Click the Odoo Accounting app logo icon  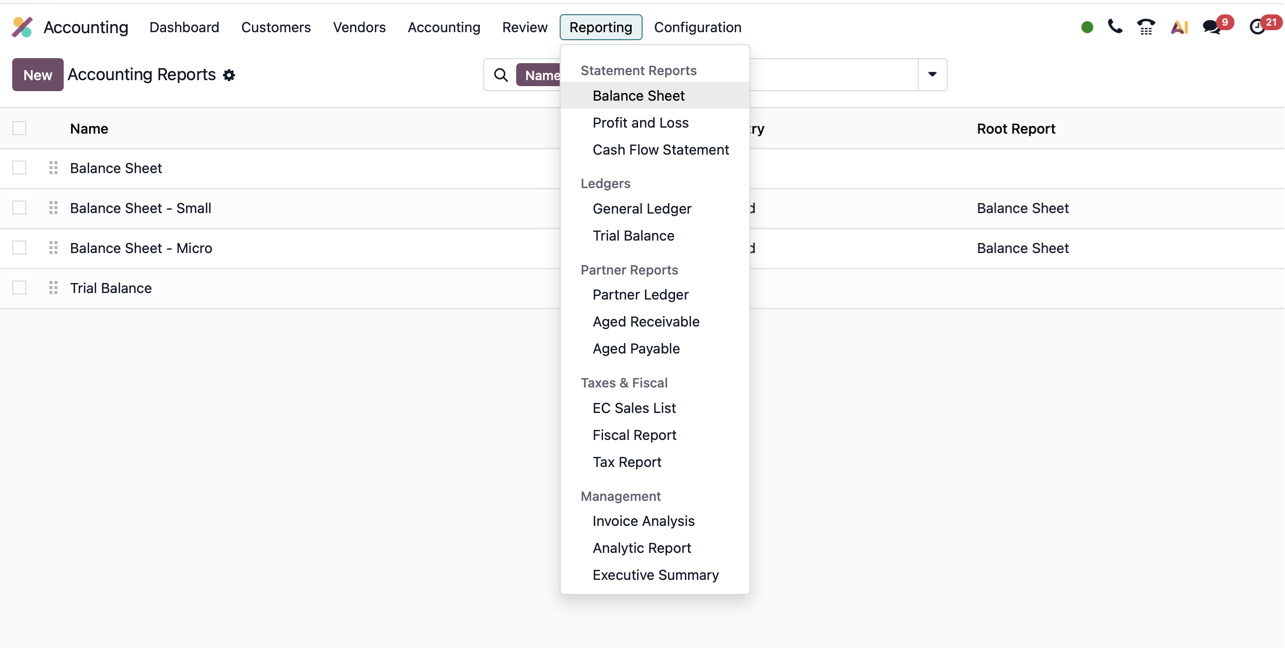22,27
